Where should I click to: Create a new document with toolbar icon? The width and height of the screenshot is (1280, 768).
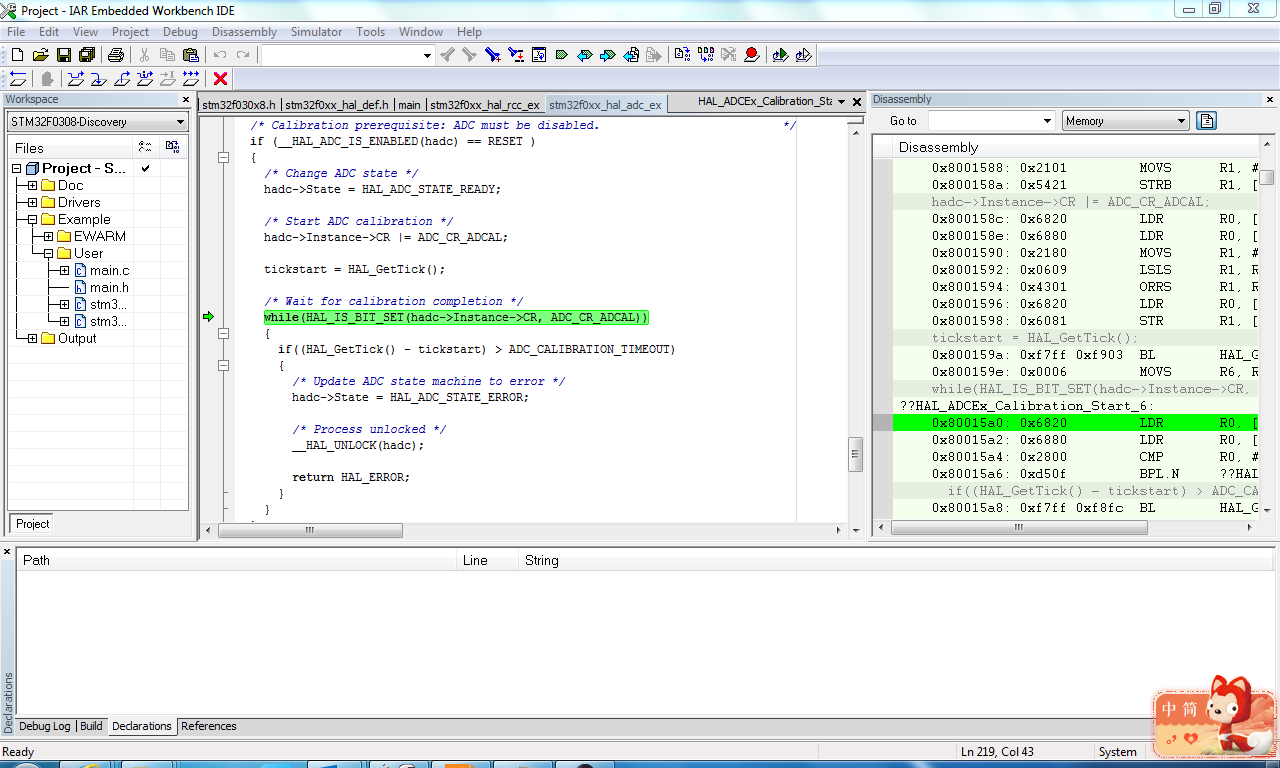(x=17, y=55)
